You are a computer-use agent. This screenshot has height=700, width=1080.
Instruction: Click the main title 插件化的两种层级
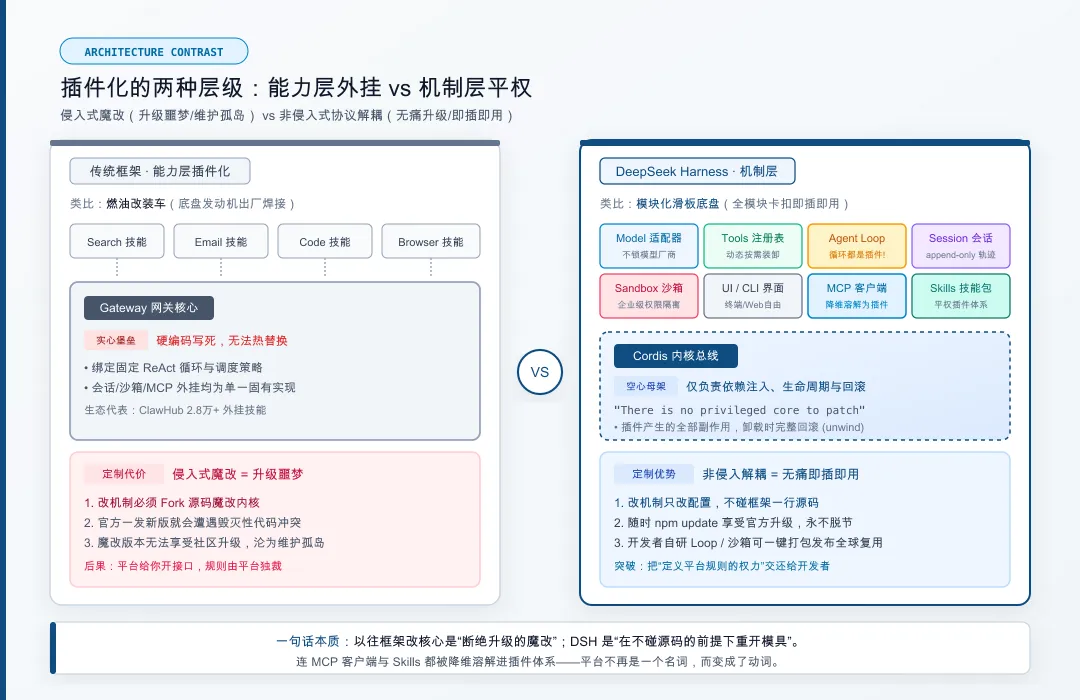tap(296, 88)
